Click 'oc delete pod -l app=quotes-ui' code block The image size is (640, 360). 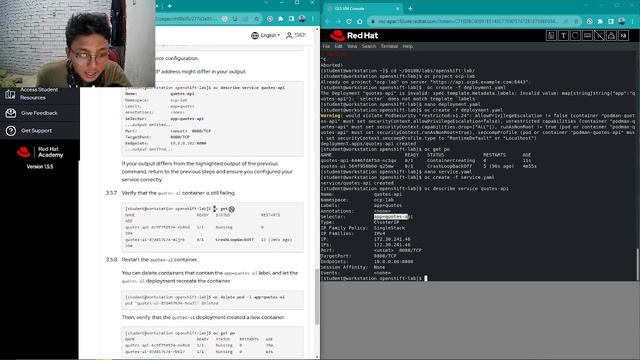(x=212, y=300)
